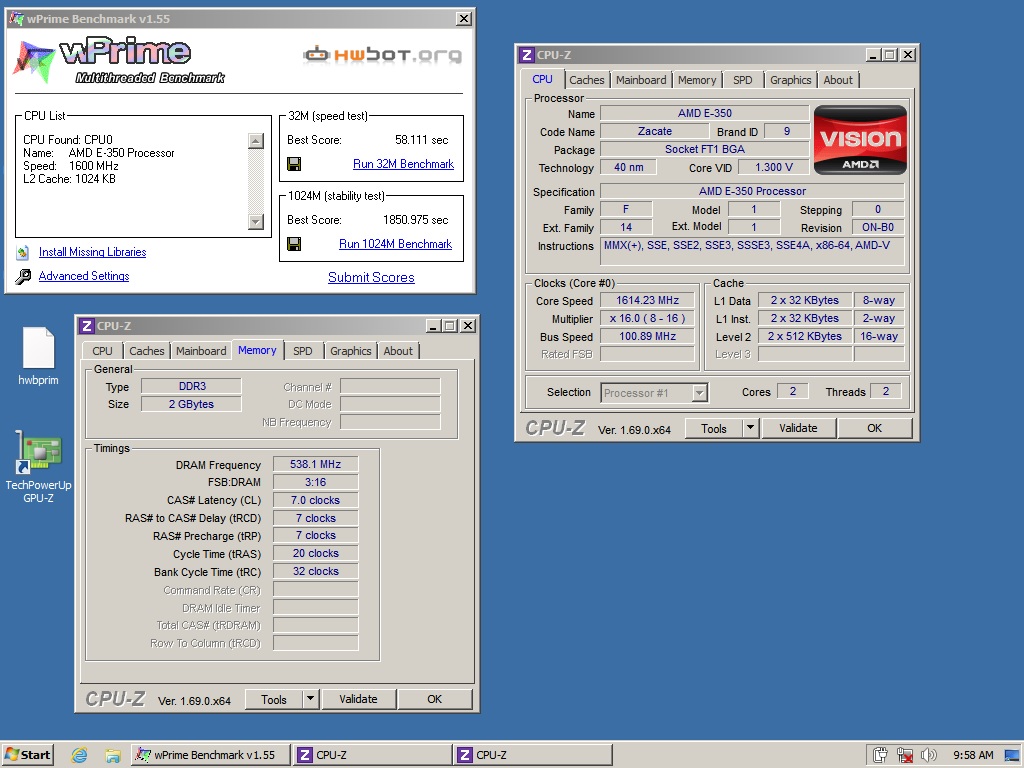Click the save icon for the 32M score
This screenshot has height=768, width=1024.
click(x=294, y=164)
